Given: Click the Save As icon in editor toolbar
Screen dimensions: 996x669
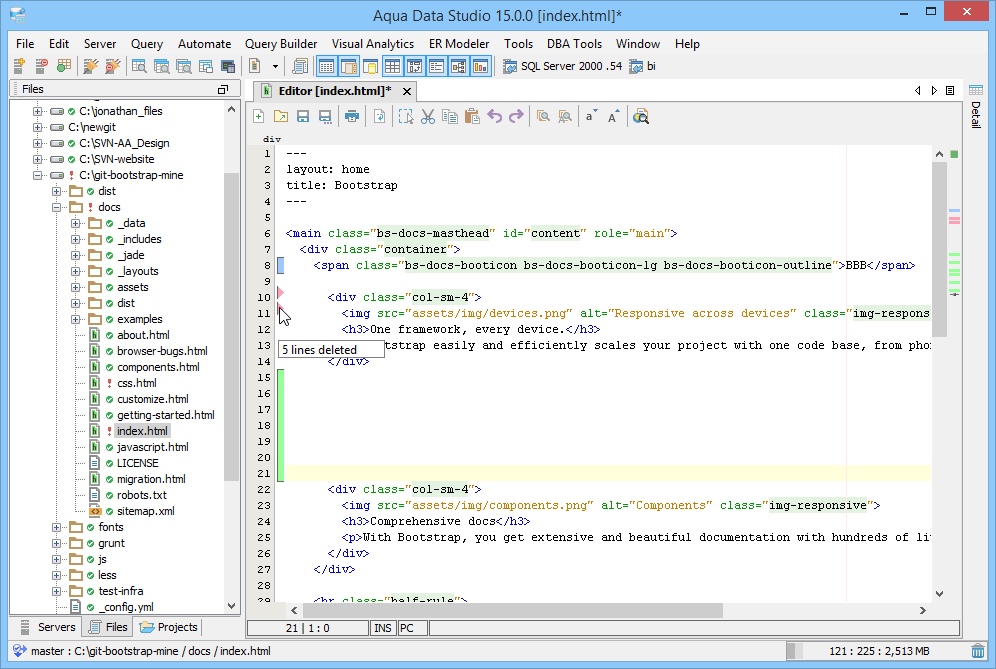Looking at the screenshot, I should click(325, 116).
